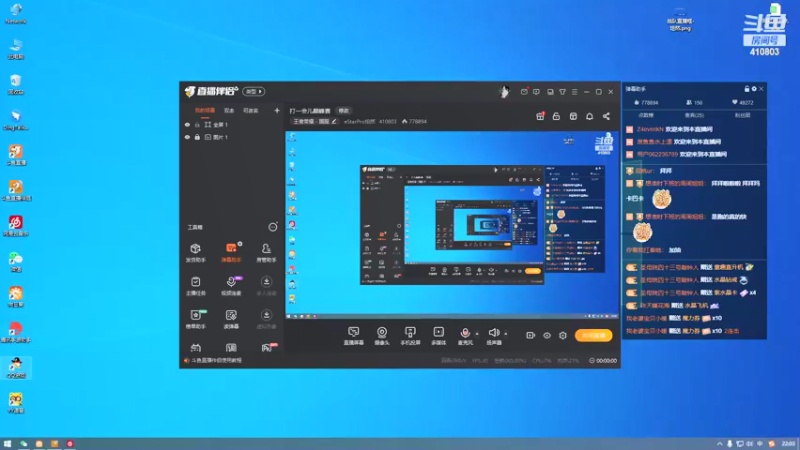This screenshot has width=800, height=450.
Task: Open the 主播任务 streamer tasks tool
Action: pos(195,286)
